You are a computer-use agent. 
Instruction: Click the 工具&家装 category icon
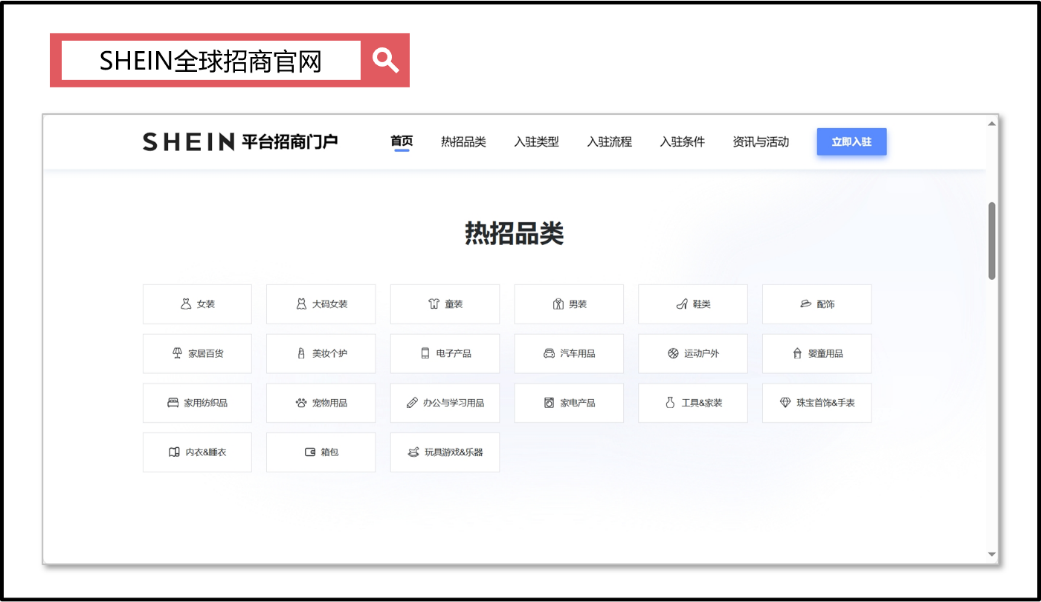[670, 402]
